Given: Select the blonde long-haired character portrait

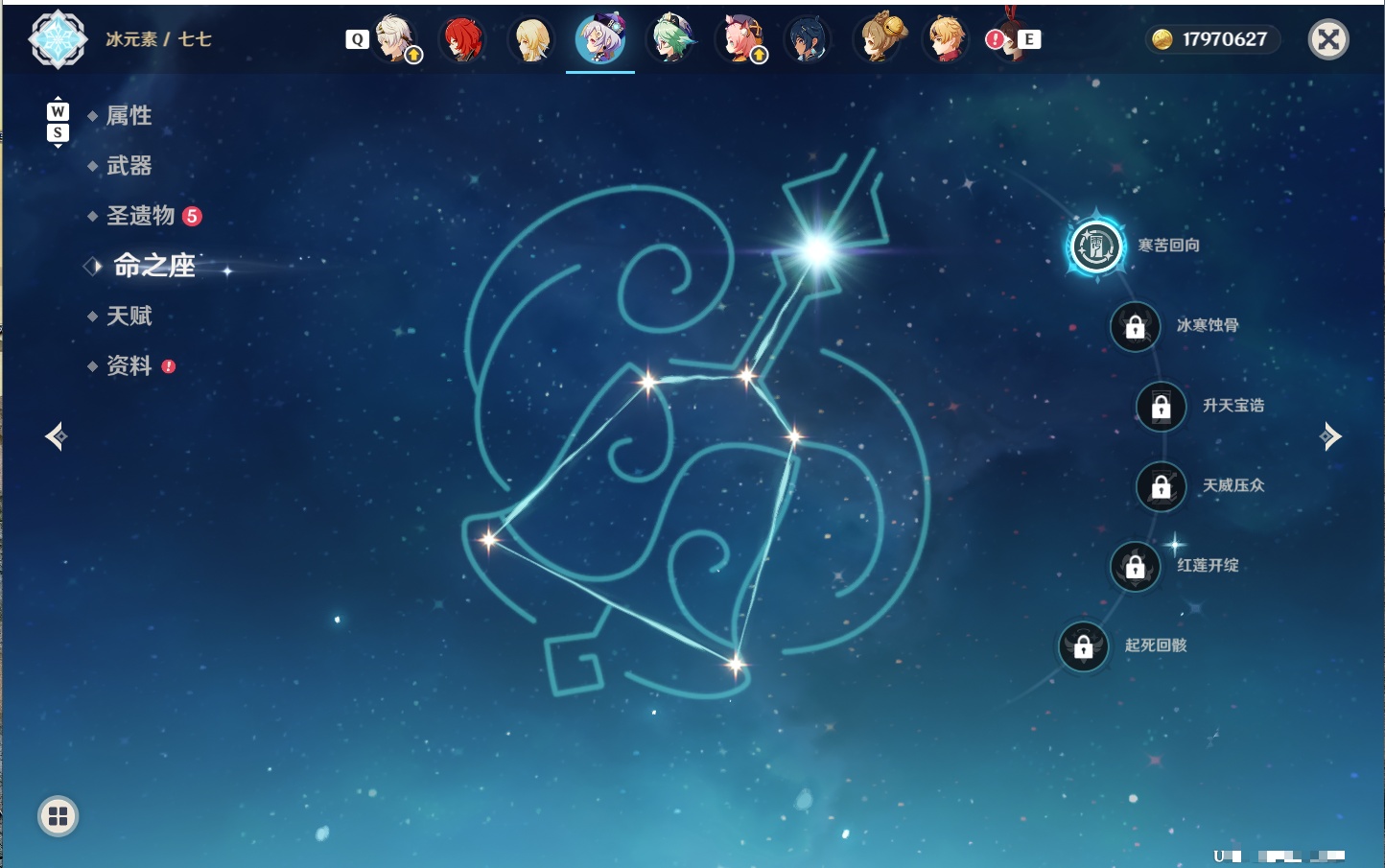Looking at the screenshot, I should point(531,39).
